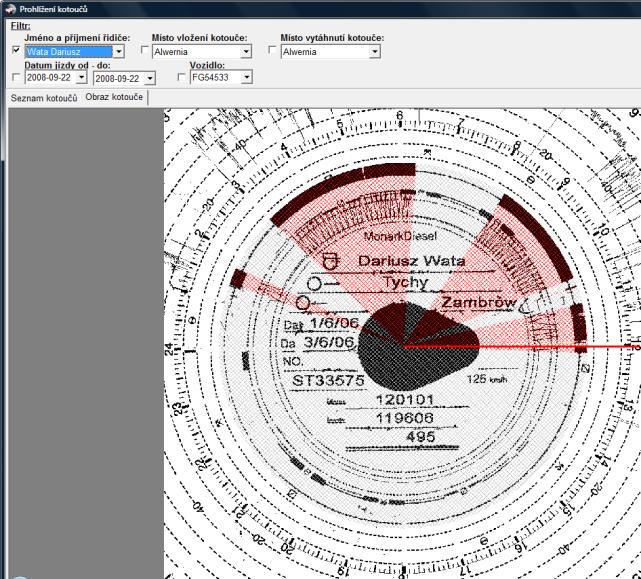Expand the vehicle FG54533 dropdown
The width and height of the screenshot is (641, 579).
click(247, 77)
